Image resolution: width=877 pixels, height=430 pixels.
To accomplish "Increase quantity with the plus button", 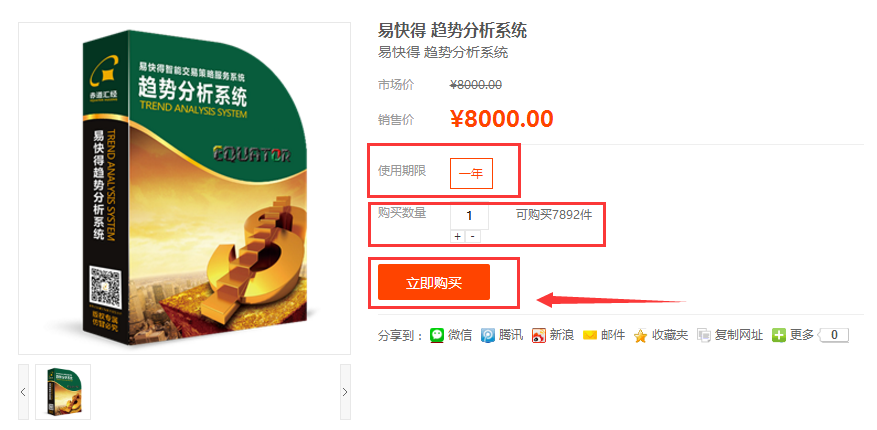I will 457,237.
